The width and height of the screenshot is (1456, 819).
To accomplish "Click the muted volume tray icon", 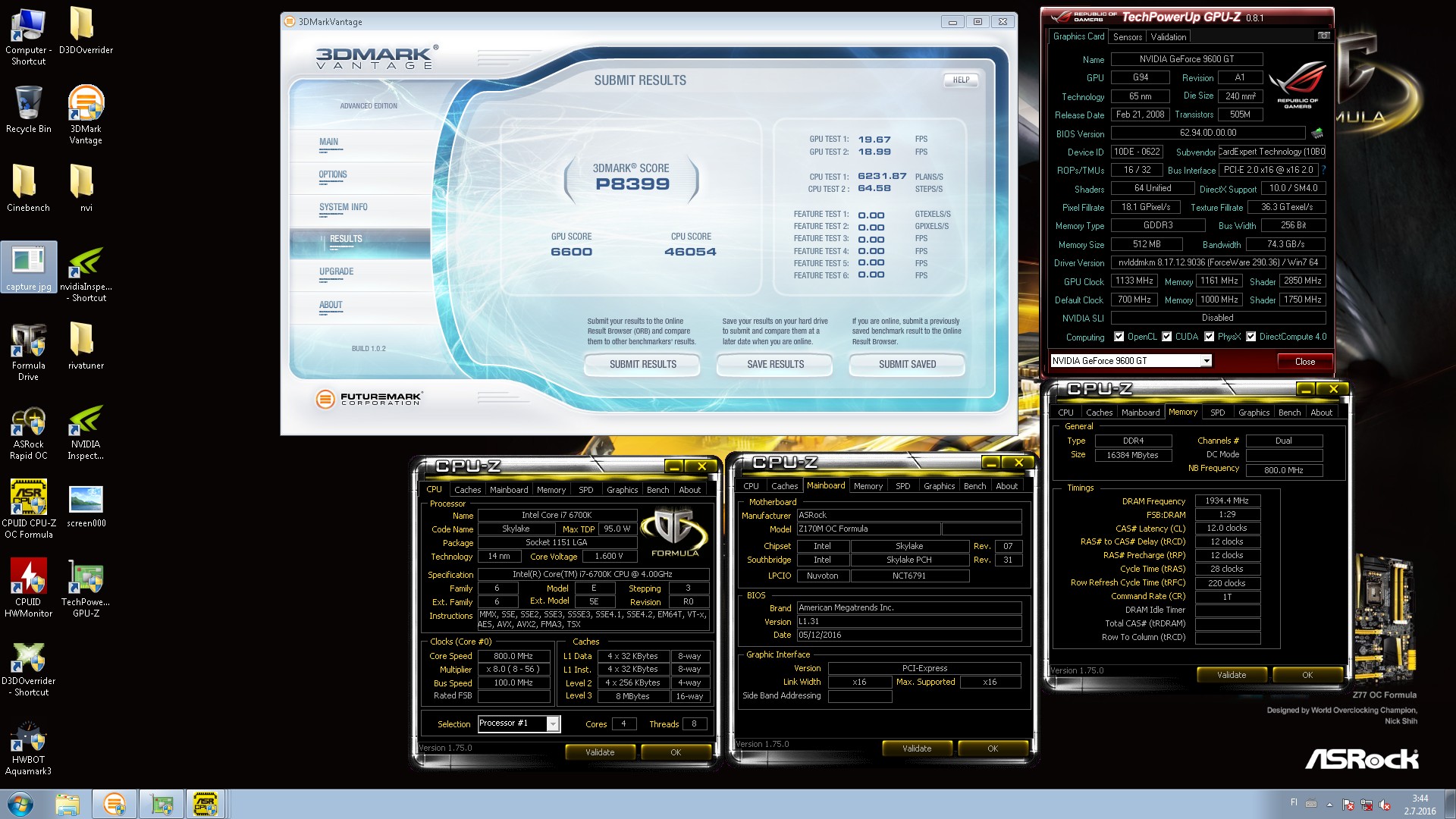I will 1385,805.
